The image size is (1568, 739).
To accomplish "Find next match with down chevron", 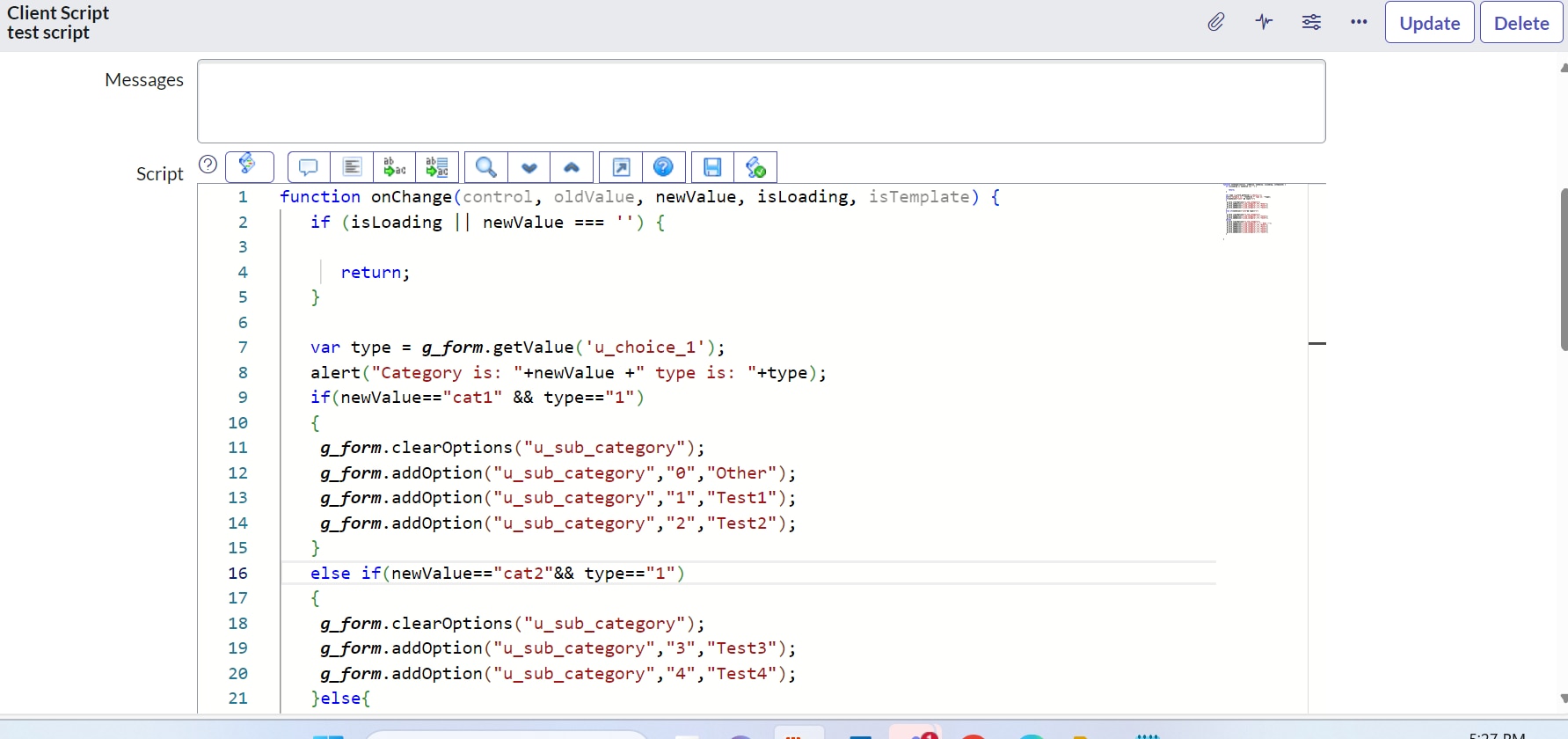I will coord(529,167).
